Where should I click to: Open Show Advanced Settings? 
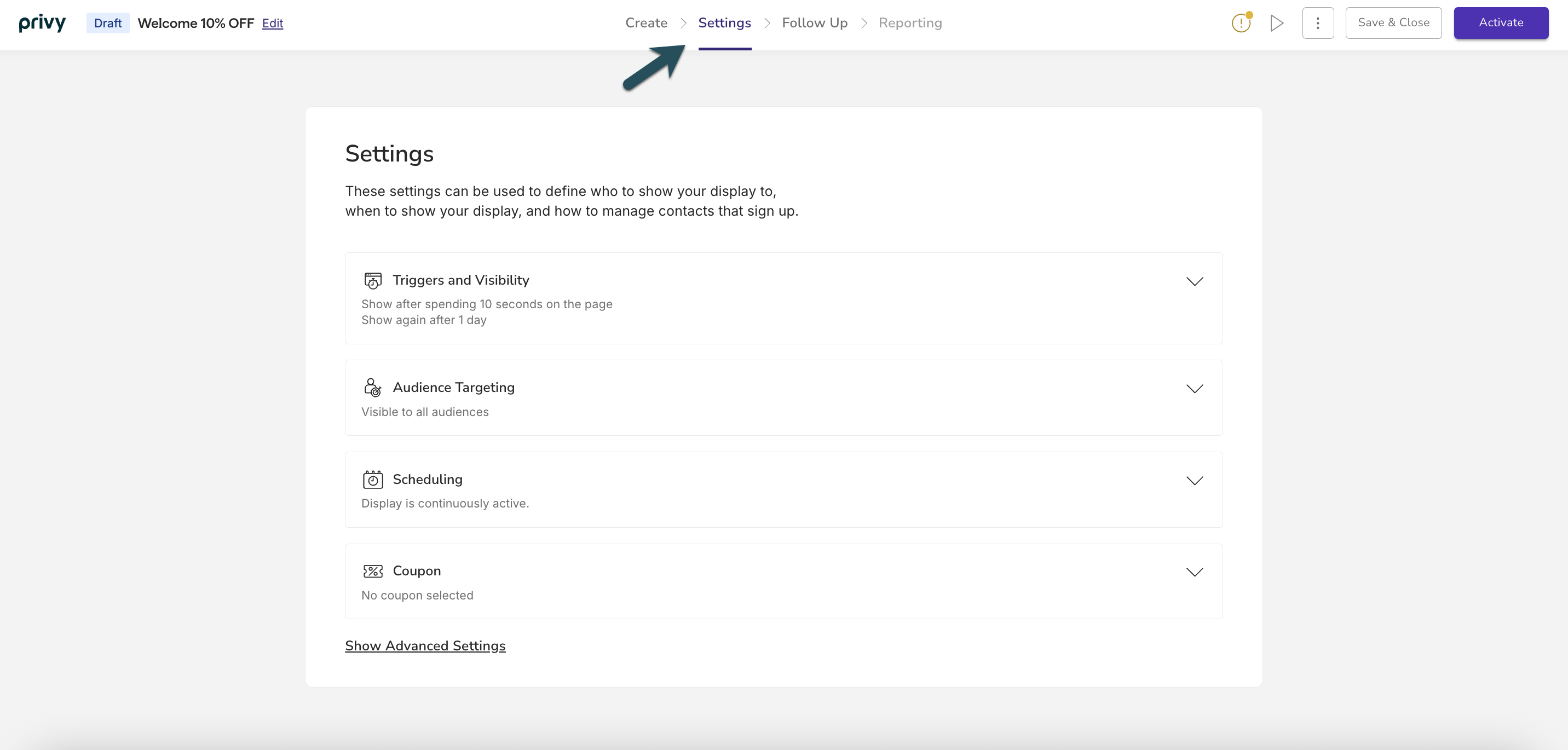(x=425, y=645)
